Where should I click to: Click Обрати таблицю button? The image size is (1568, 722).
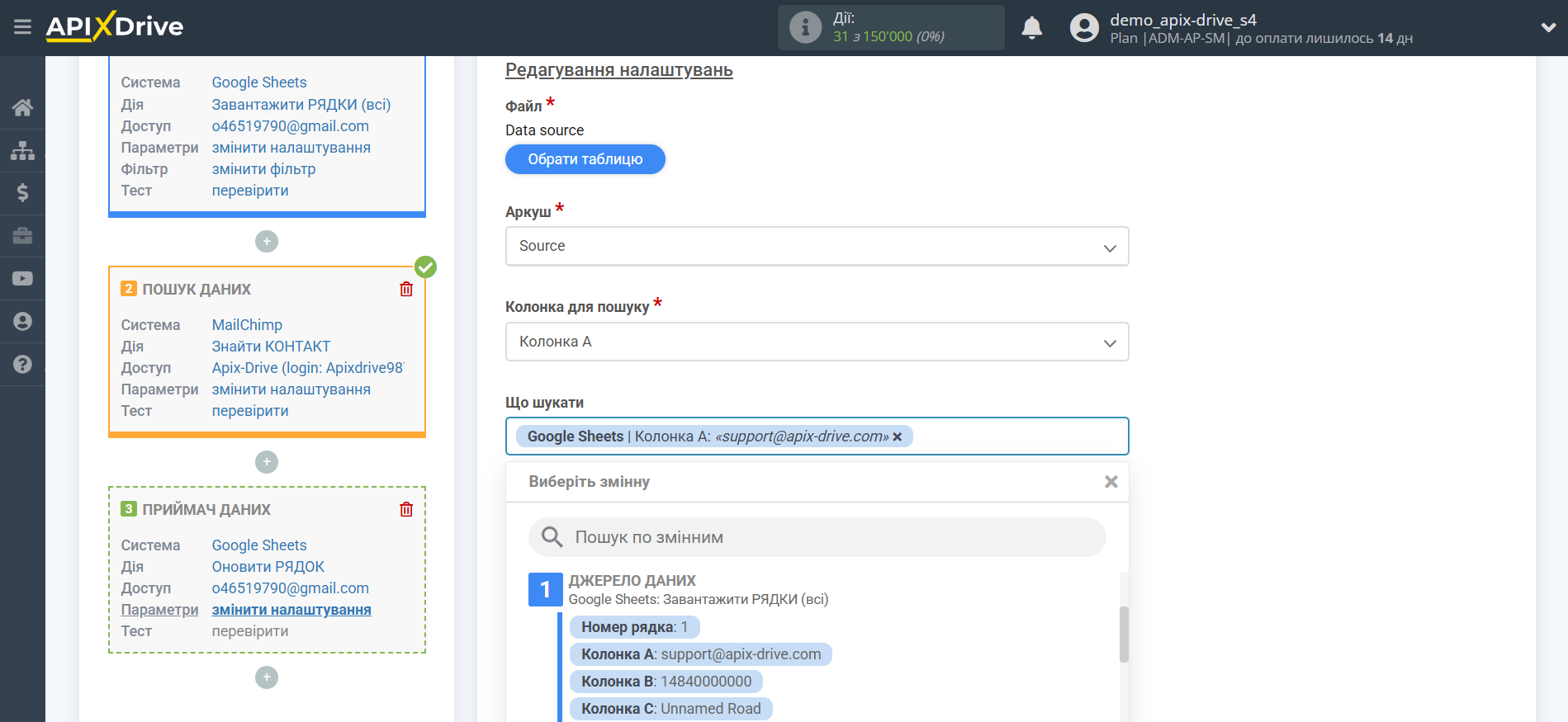click(x=585, y=159)
